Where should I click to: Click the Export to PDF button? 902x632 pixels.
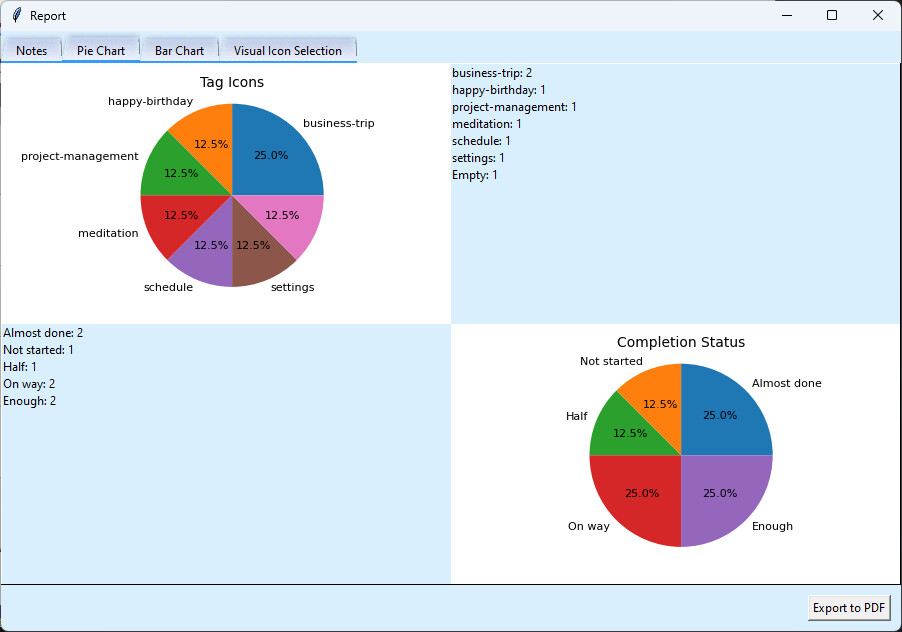(848, 607)
